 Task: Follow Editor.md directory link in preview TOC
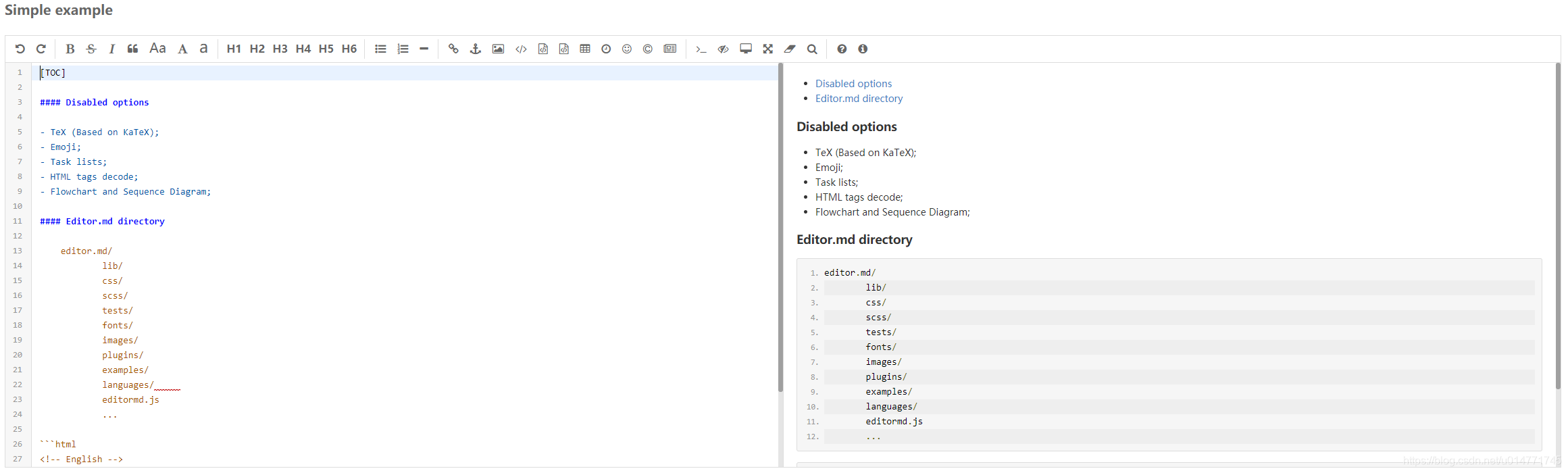tap(859, 99)
